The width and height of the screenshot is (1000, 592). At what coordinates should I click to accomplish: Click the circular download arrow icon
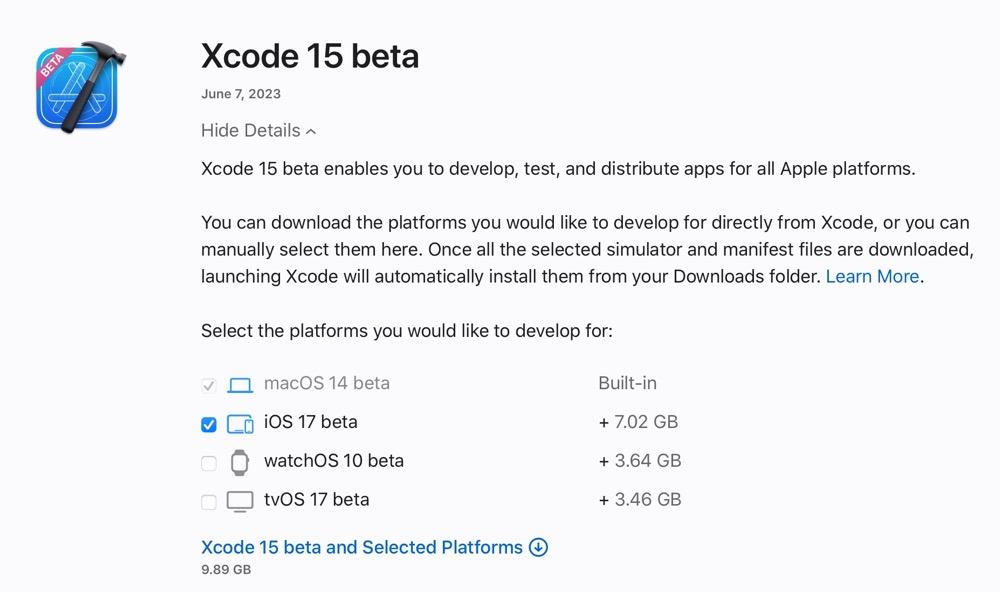(538, 547)
